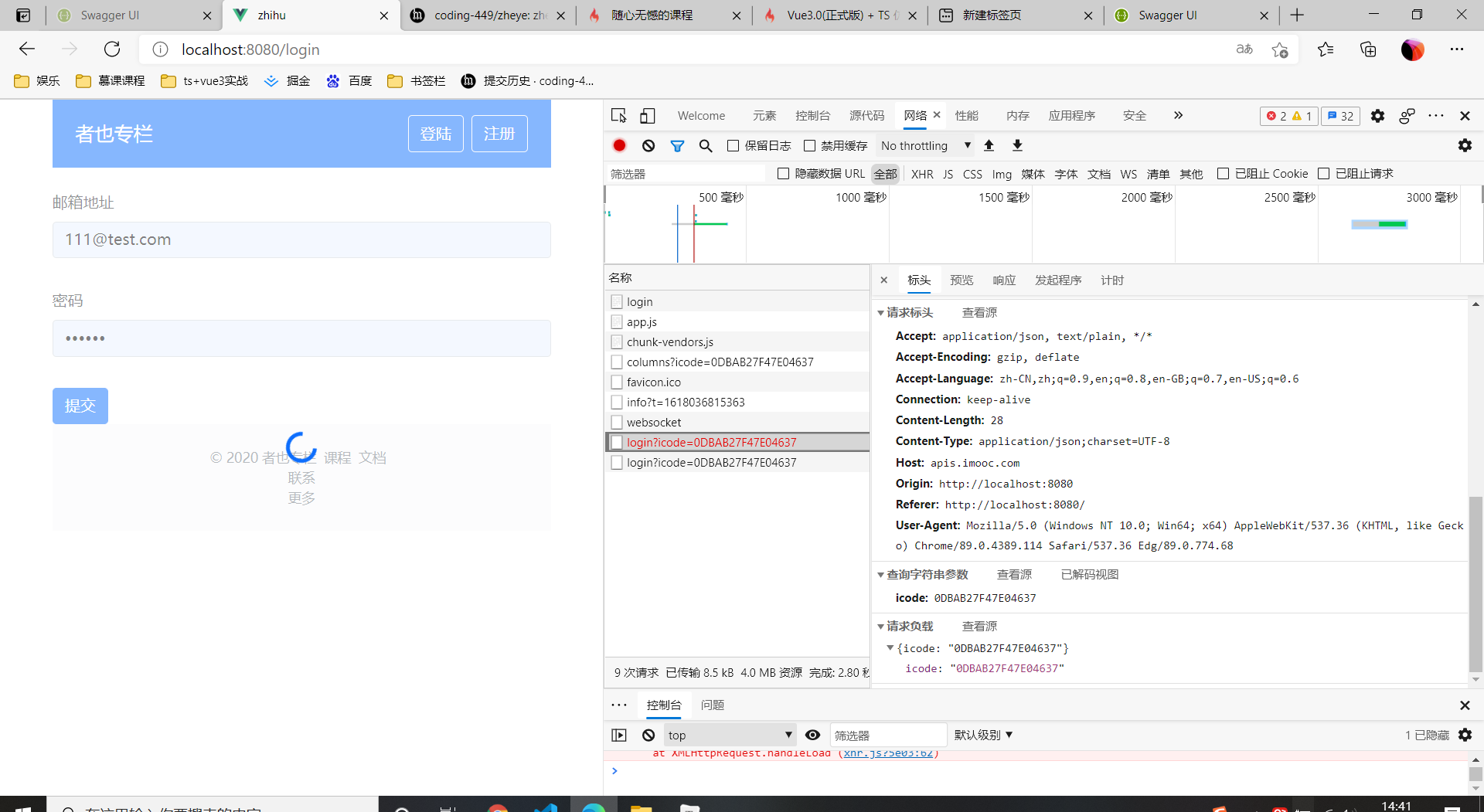Switch to the 元素 panel tab
Viewport: 1484px width, 812px height.
click(x=764, y=116)
